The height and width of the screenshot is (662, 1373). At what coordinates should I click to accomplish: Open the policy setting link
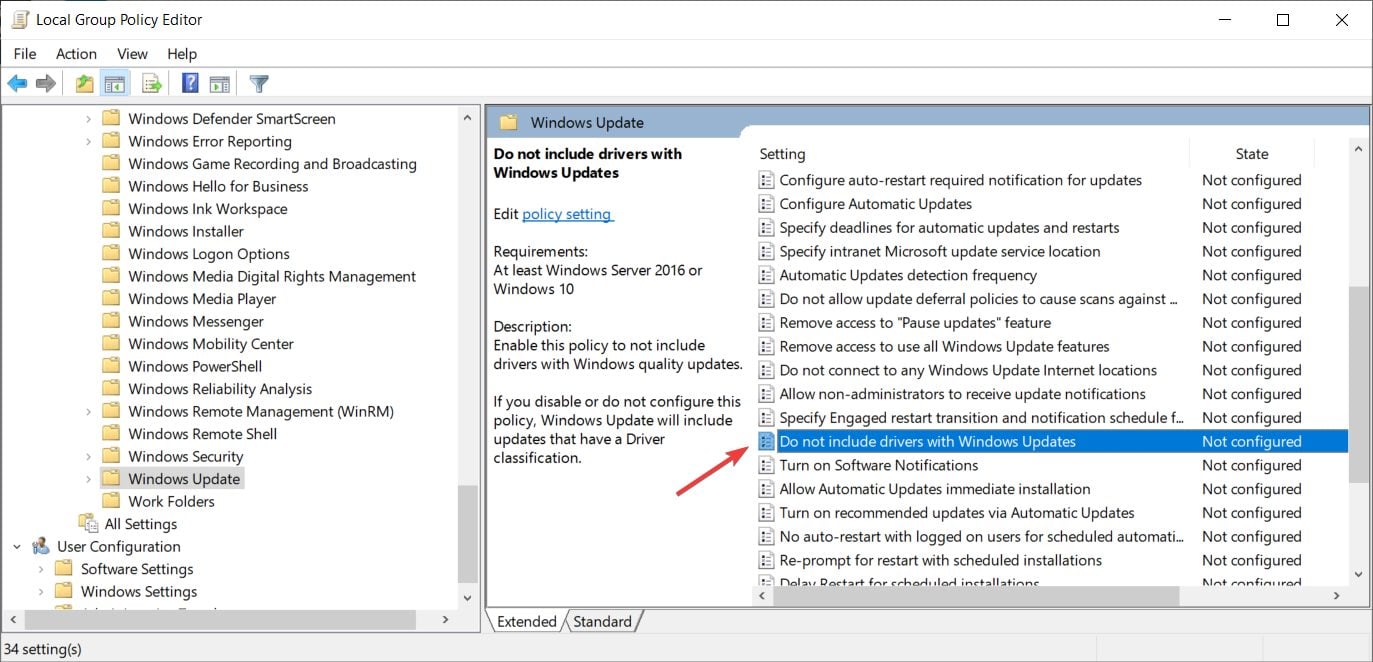[x=567, y=214]
